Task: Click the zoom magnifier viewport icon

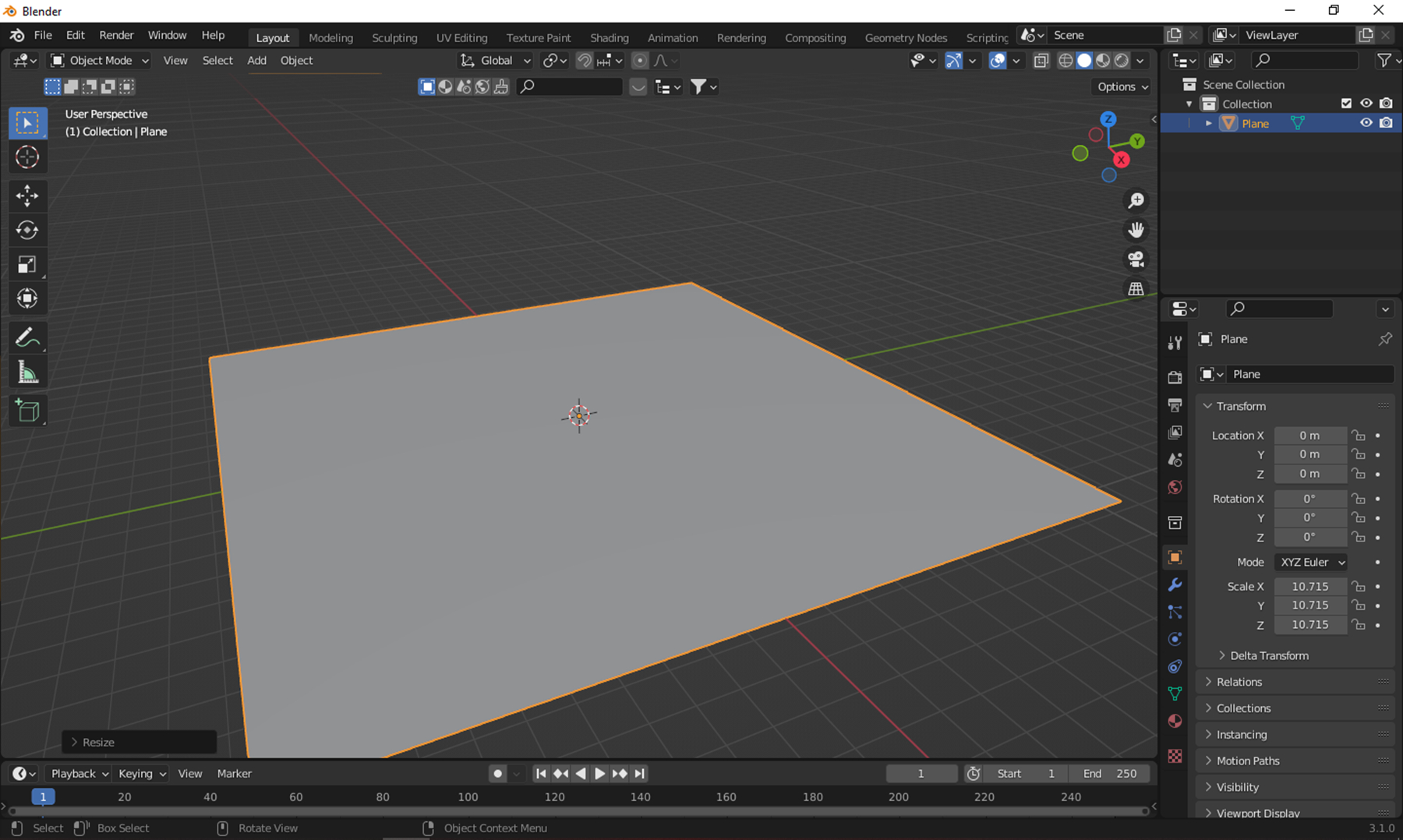Action: point(1136,200)
